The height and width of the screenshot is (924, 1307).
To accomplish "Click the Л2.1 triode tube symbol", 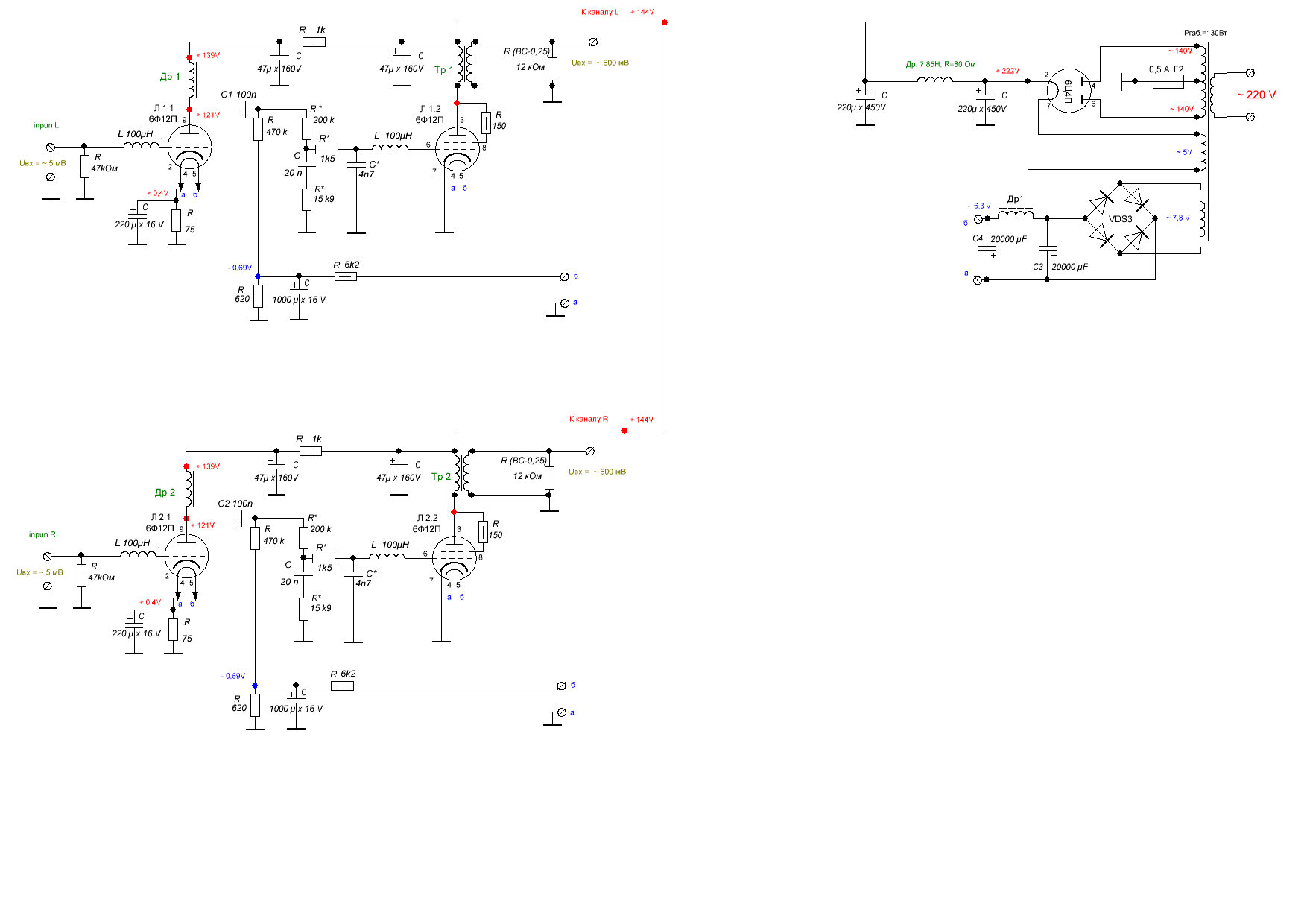I will pyautogui.click(x=186, y=557).
